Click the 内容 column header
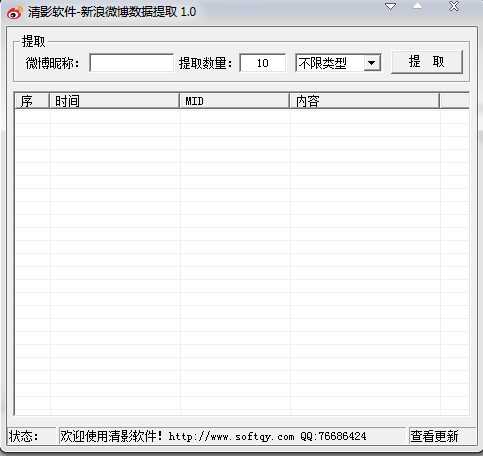 point(365,101)
